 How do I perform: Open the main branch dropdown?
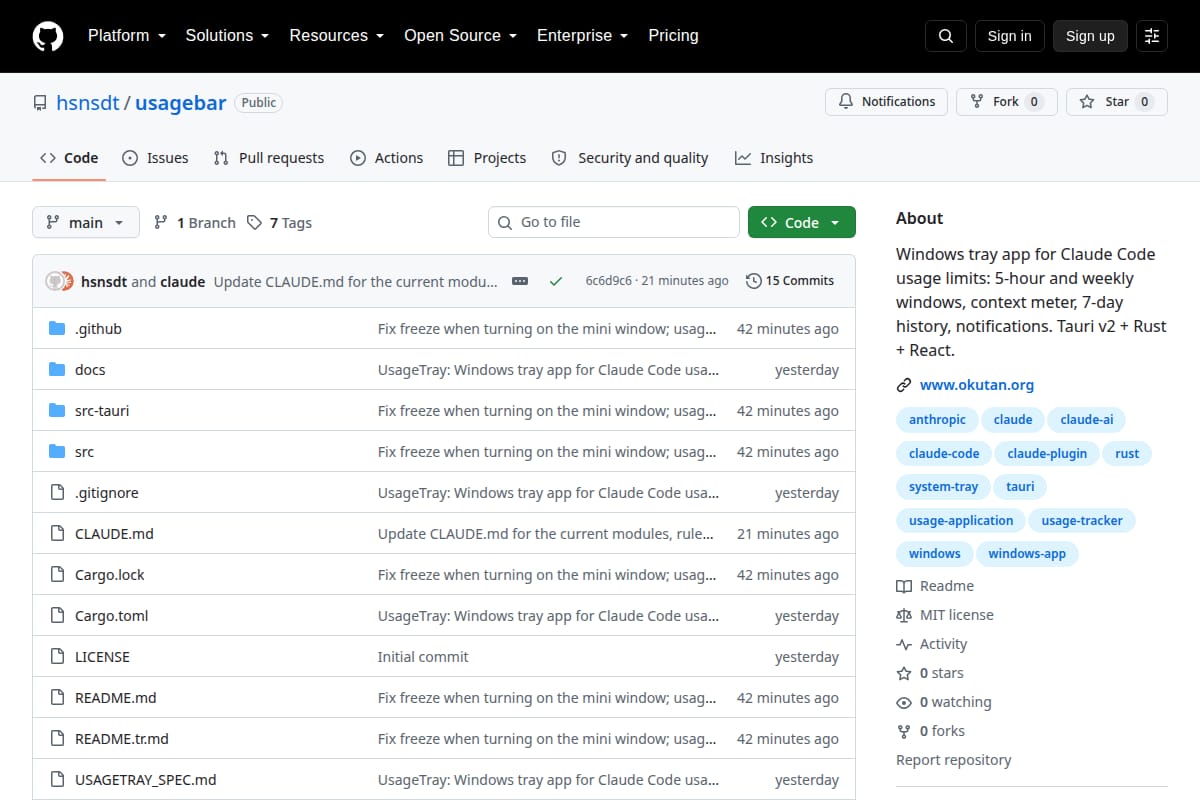[86, 222]
